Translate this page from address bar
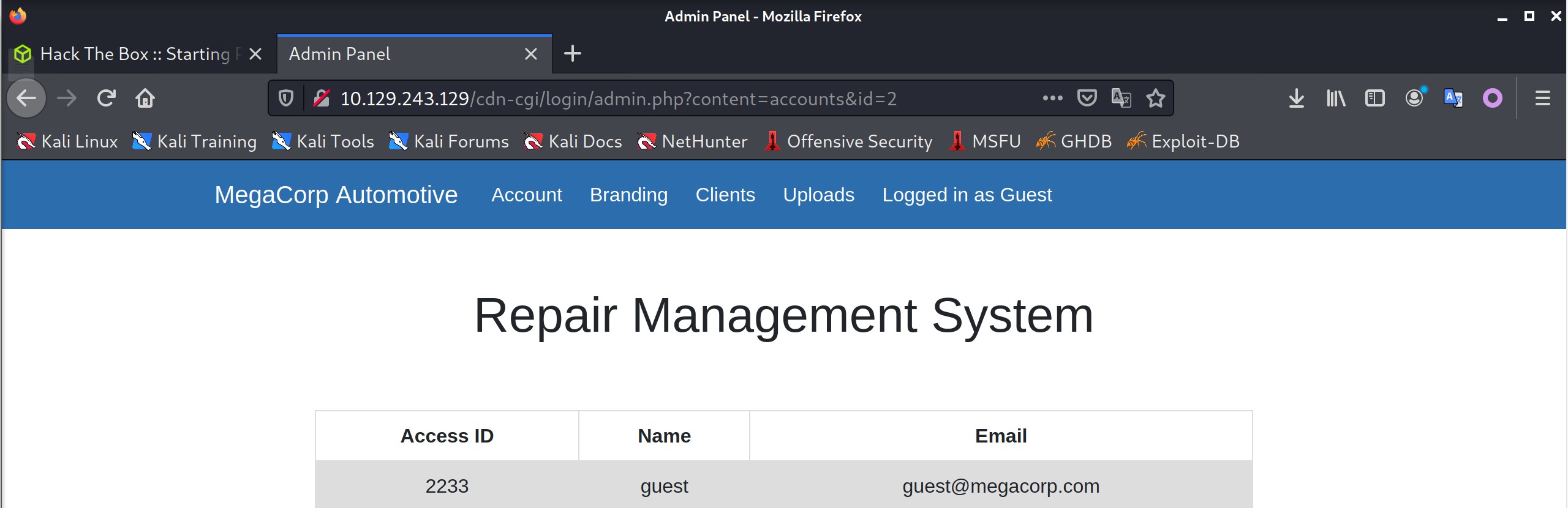This screenshot has height=508, width=1568. click(x=1121, y=98)
